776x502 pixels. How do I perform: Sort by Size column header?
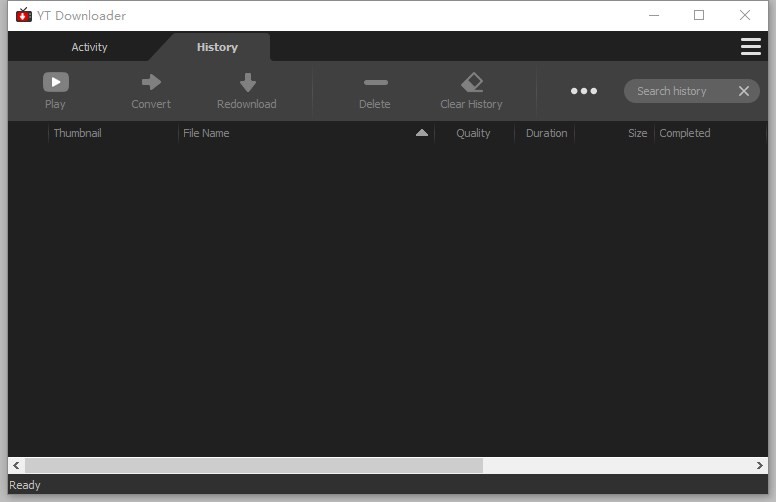pyautogui.click(x=636, y=133)
